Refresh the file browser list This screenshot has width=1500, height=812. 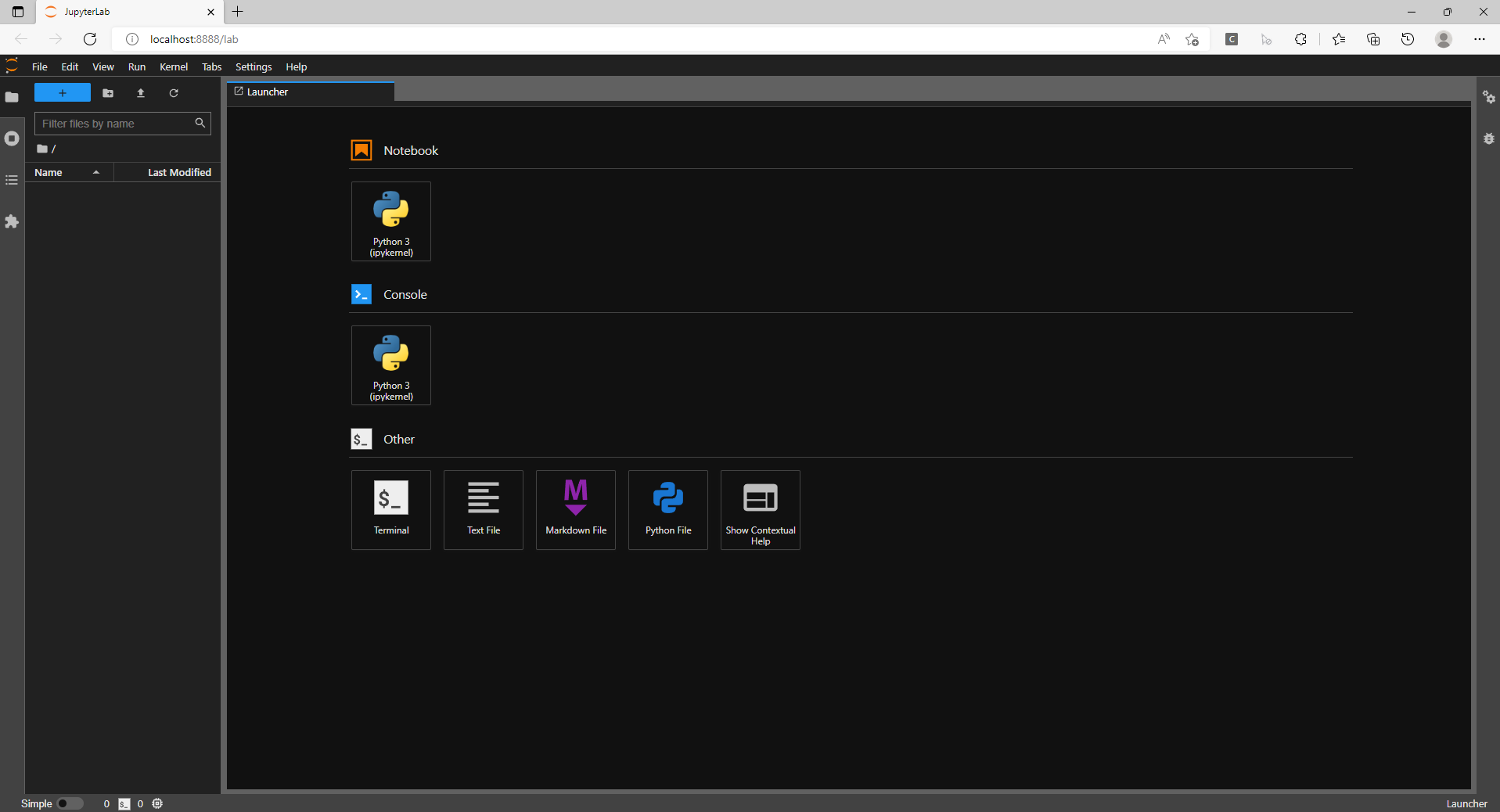tap(174, 93)
